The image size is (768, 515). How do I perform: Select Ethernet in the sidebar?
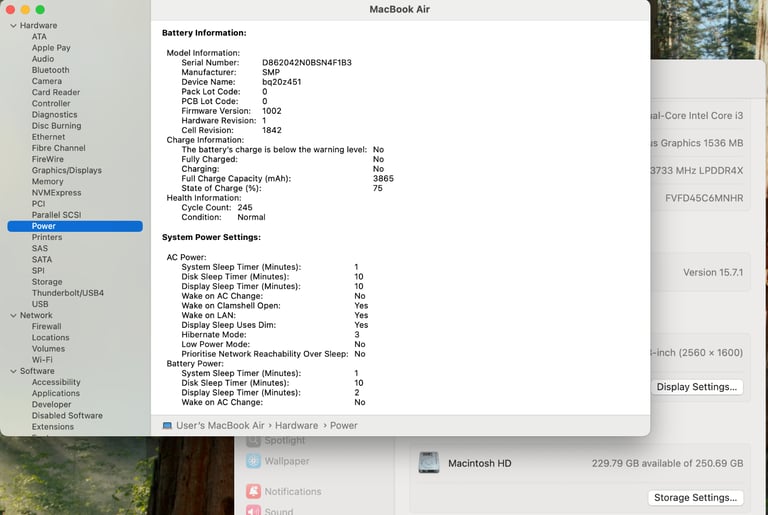48,137
